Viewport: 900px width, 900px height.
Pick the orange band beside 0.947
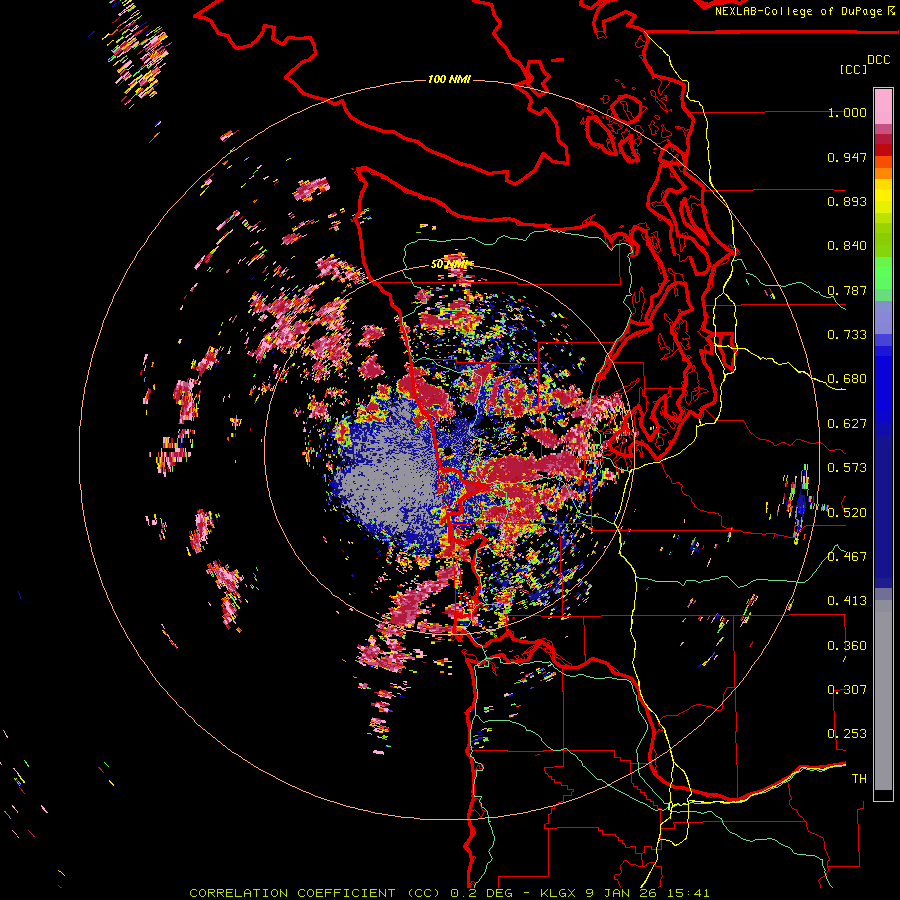pos(883,162)
